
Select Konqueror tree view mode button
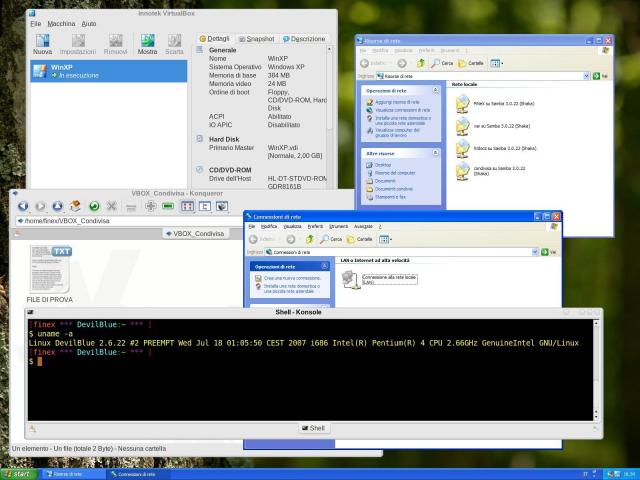coord(204,206)
